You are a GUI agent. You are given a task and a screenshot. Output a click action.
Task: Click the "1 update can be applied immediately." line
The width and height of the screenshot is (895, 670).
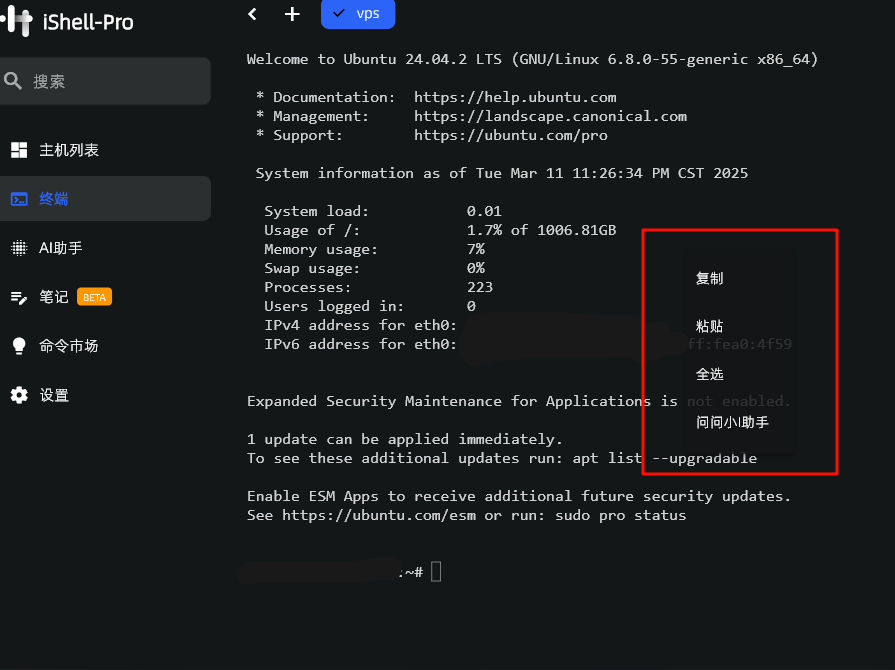[405, 439]
